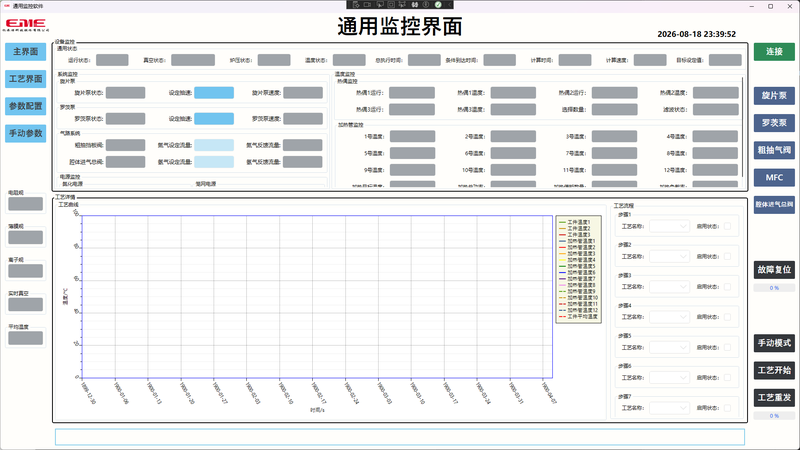This screenshot has height=450, width=800.
Task: Tick the 启用状态 checkbox for 步骤3
Action: (728, 287)
